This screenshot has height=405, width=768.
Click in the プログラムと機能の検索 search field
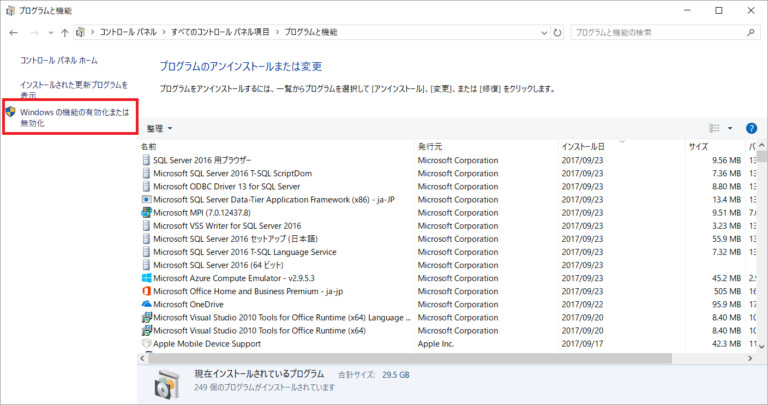click(655, 33)
